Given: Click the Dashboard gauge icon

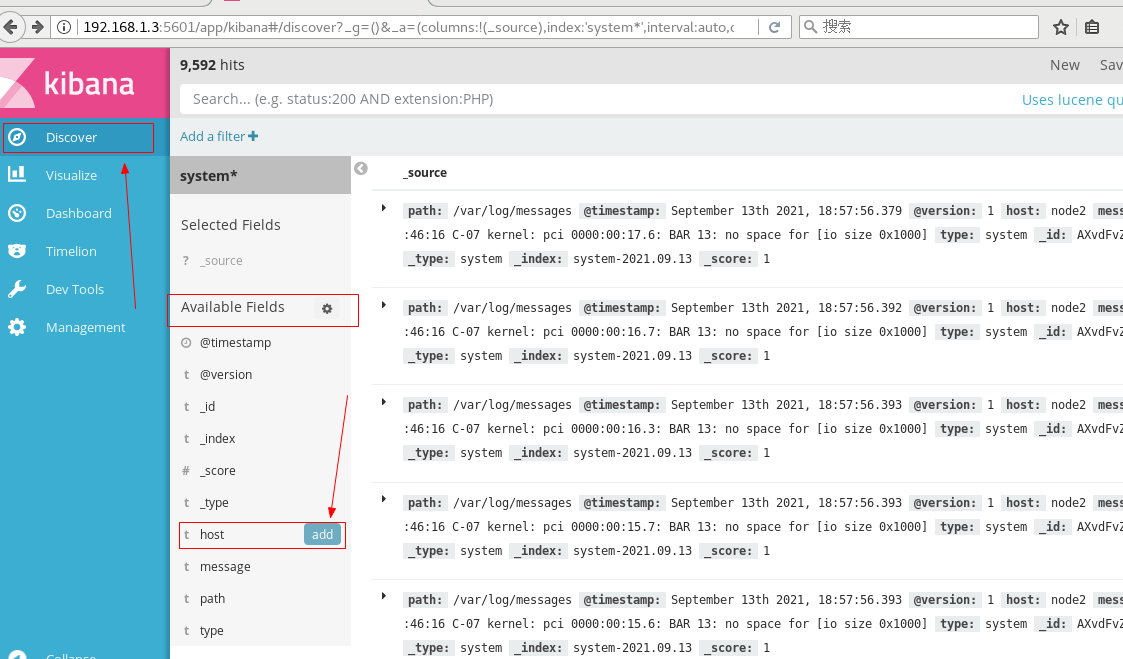Looking at the screenshot, I should click(x=17, y=213).
